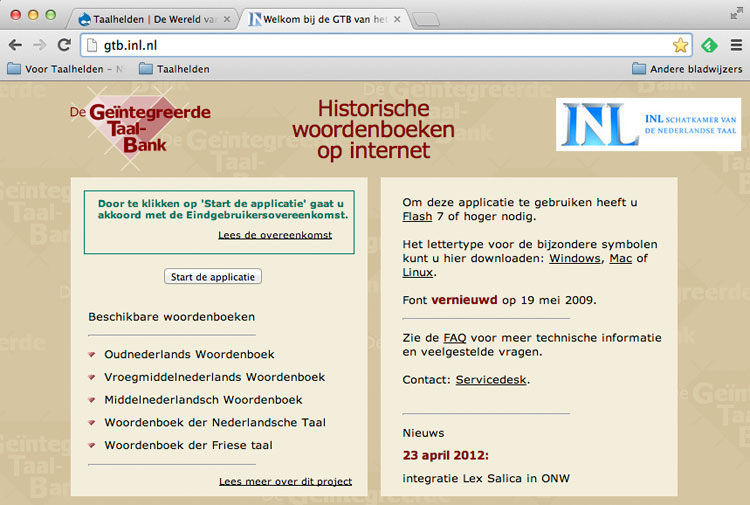Image resolution: width=750 pixels, height=505 pixels.
Task: Open a new tab with the blank tab button
Action: [x=426, y=20]
